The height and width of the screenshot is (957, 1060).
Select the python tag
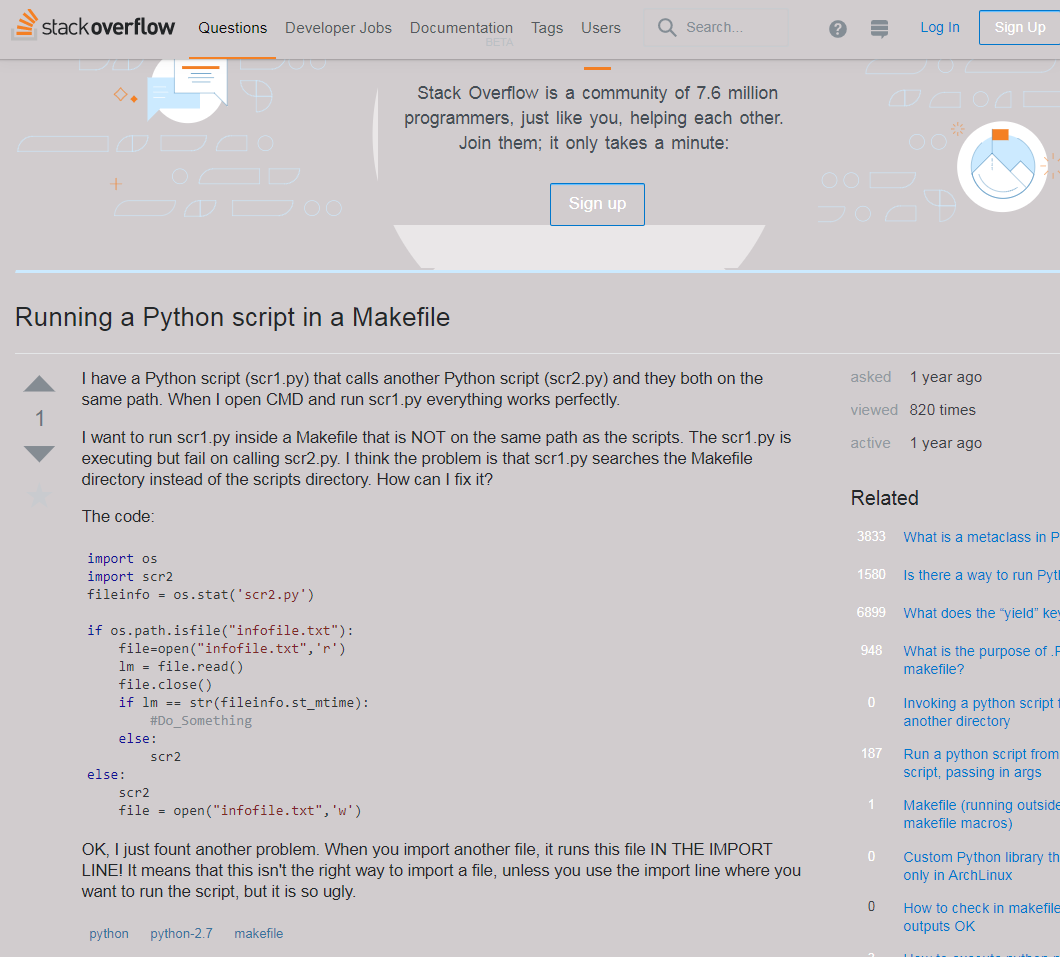click(109, 933)
